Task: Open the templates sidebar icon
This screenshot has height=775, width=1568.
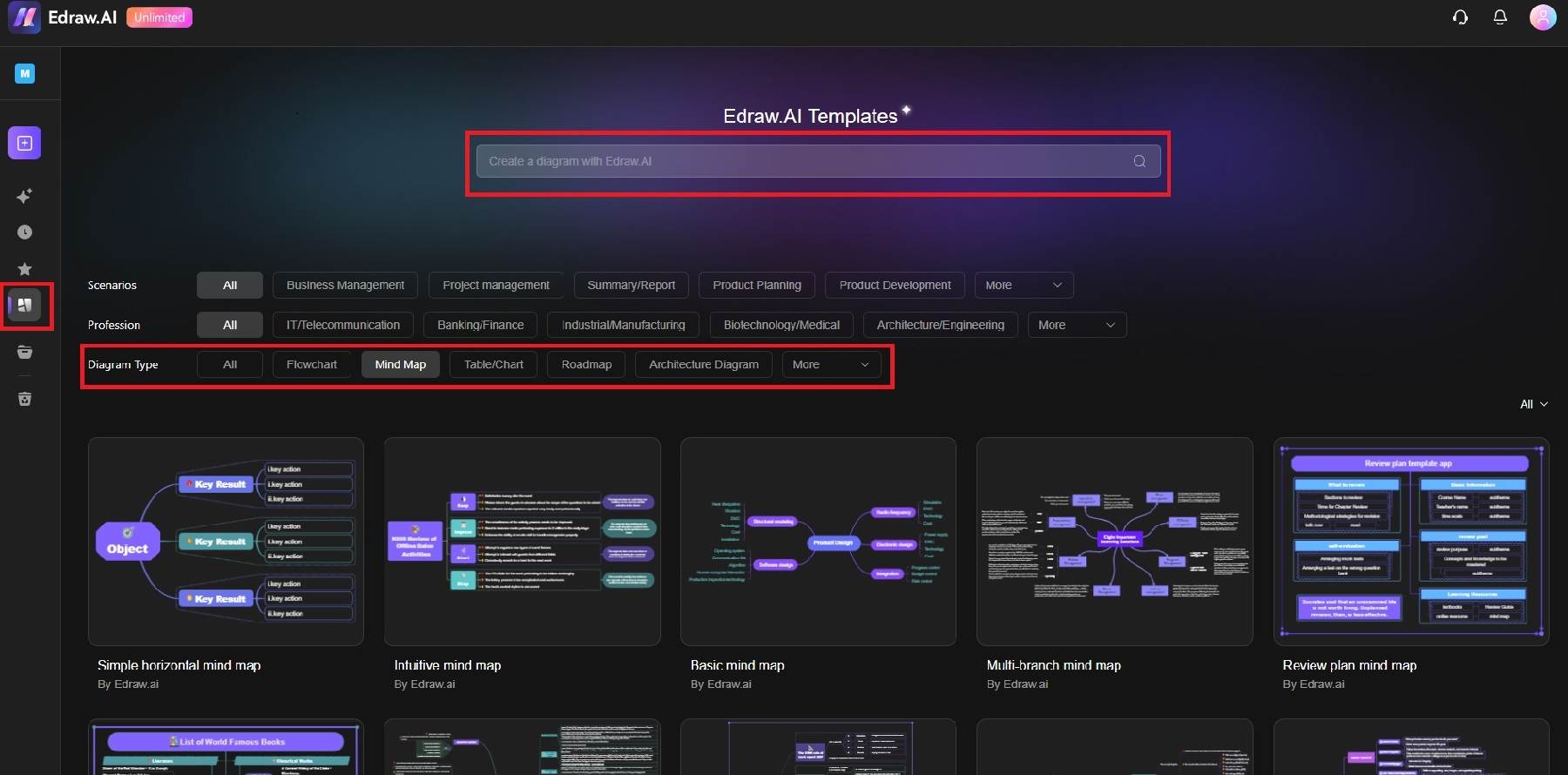Action: point(24,306)
